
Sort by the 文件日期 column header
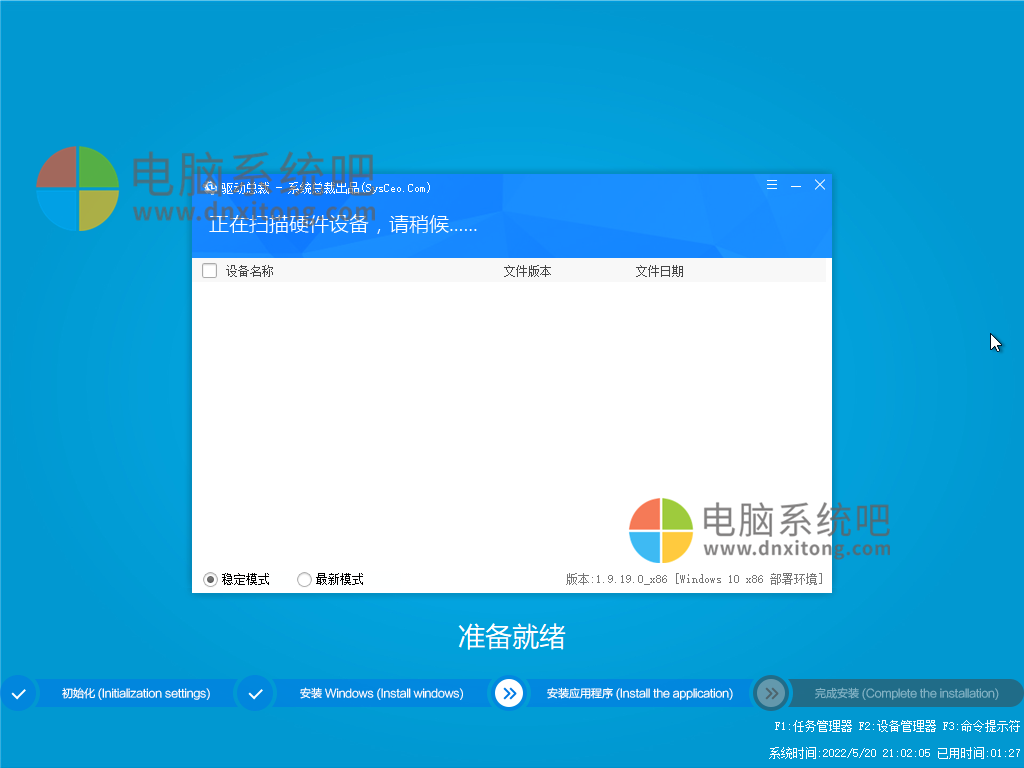click(659, 271)
